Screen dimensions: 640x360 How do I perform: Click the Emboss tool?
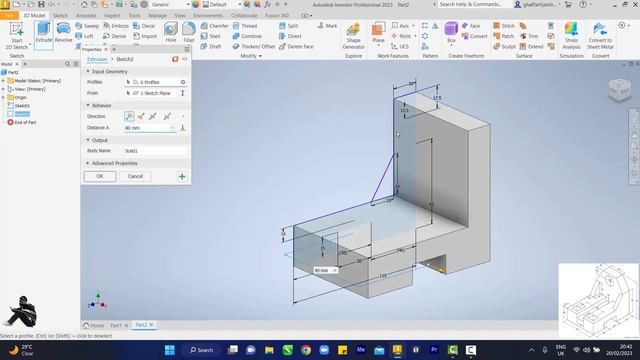116,26
